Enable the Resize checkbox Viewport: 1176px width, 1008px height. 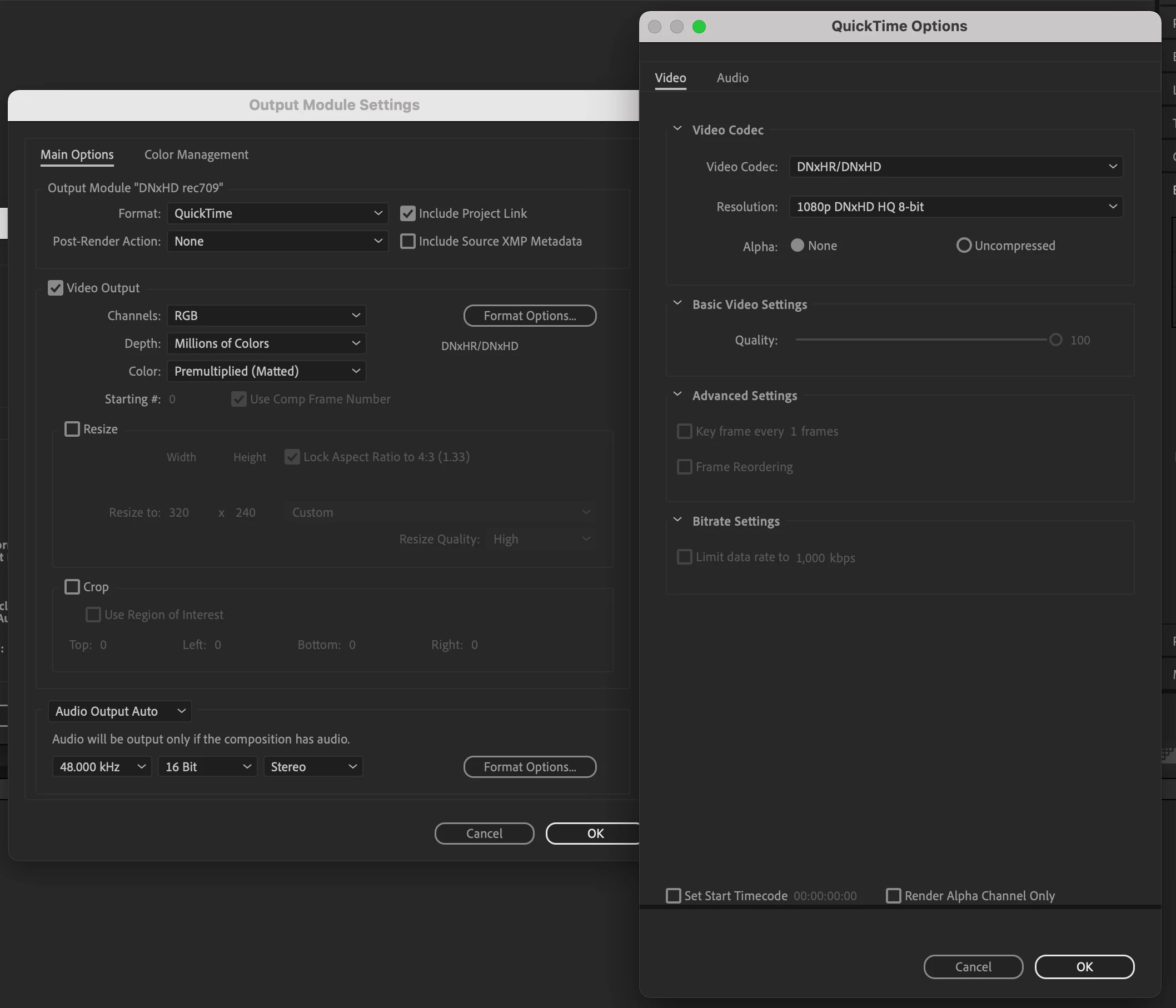coord(72,429)
